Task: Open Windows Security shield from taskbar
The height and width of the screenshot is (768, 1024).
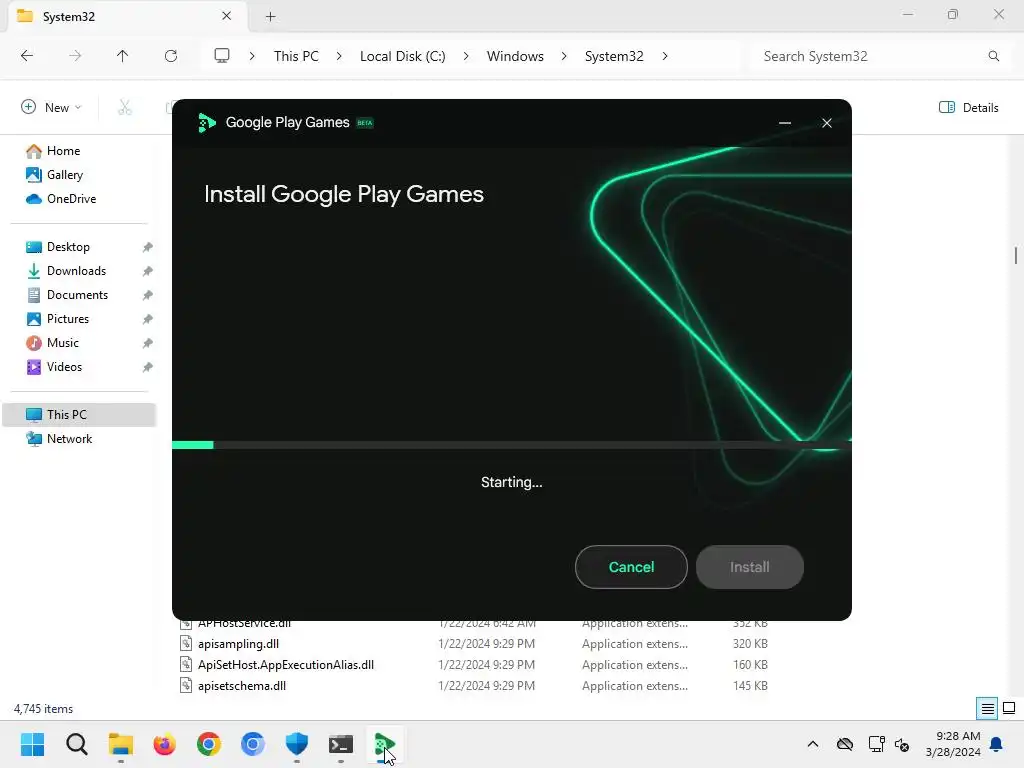Action: (x=296, y=744)
